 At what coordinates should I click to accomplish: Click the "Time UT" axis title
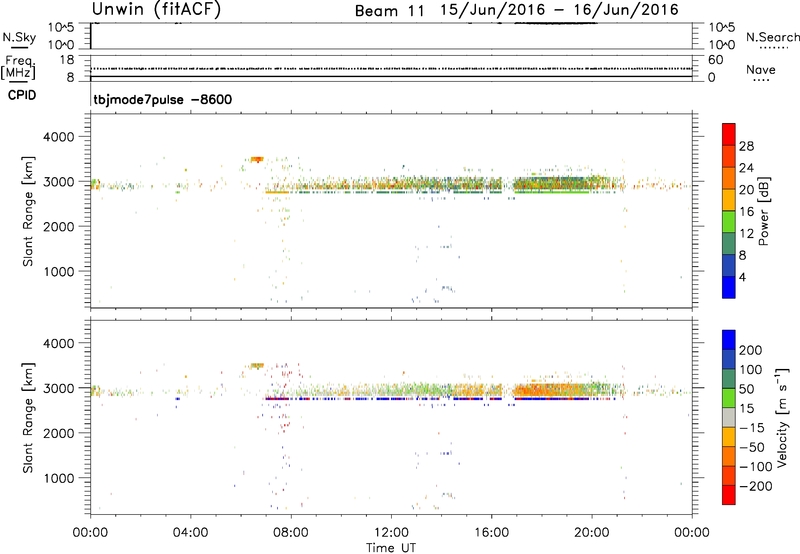(391, 548)
